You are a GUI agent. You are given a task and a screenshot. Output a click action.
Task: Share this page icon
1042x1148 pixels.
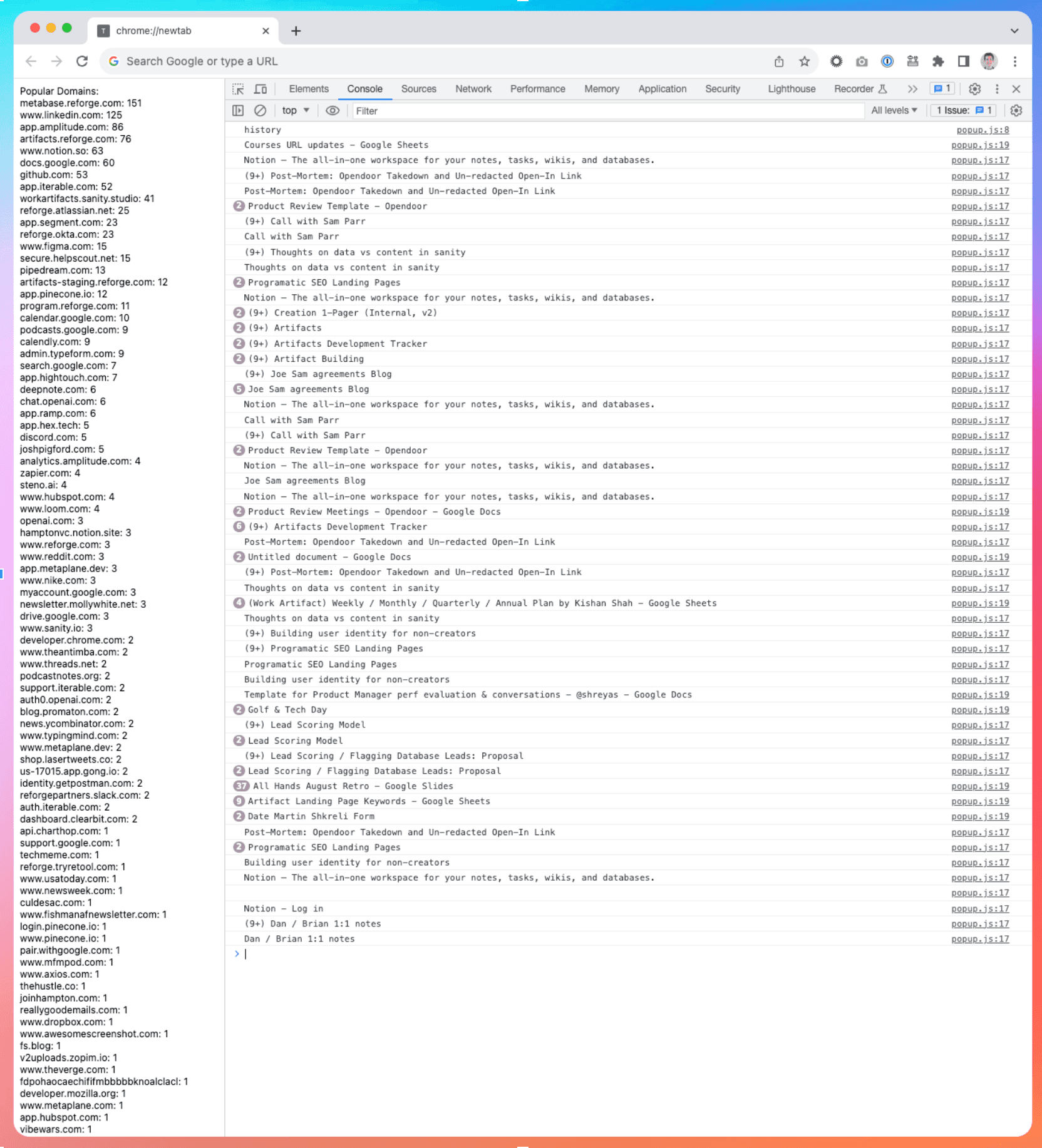click(x=779, y=61)
